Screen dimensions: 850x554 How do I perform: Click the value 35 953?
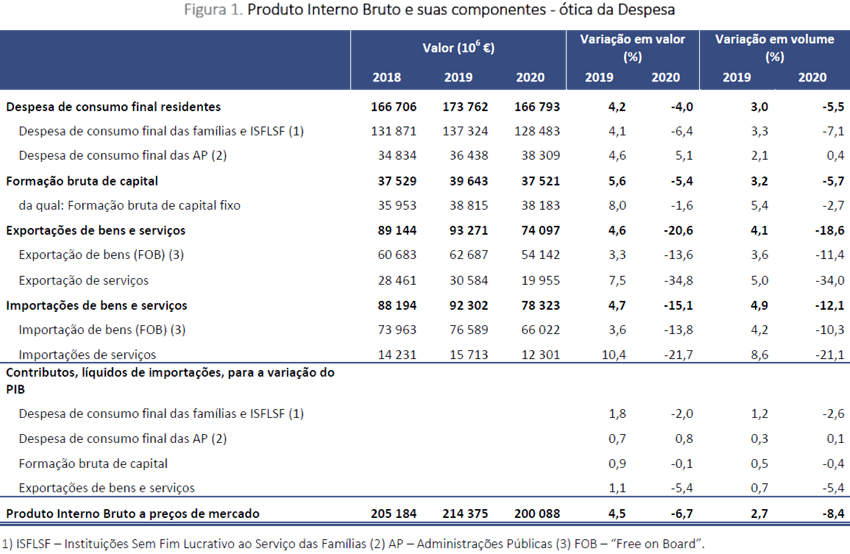[x=397, y=205]
